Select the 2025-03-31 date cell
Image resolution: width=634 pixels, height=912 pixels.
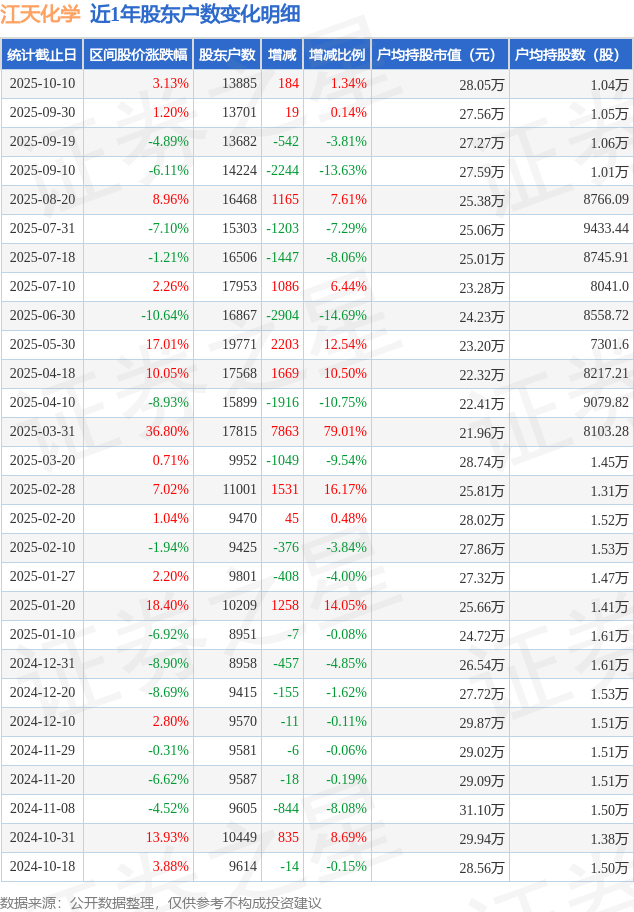point(42,432)
